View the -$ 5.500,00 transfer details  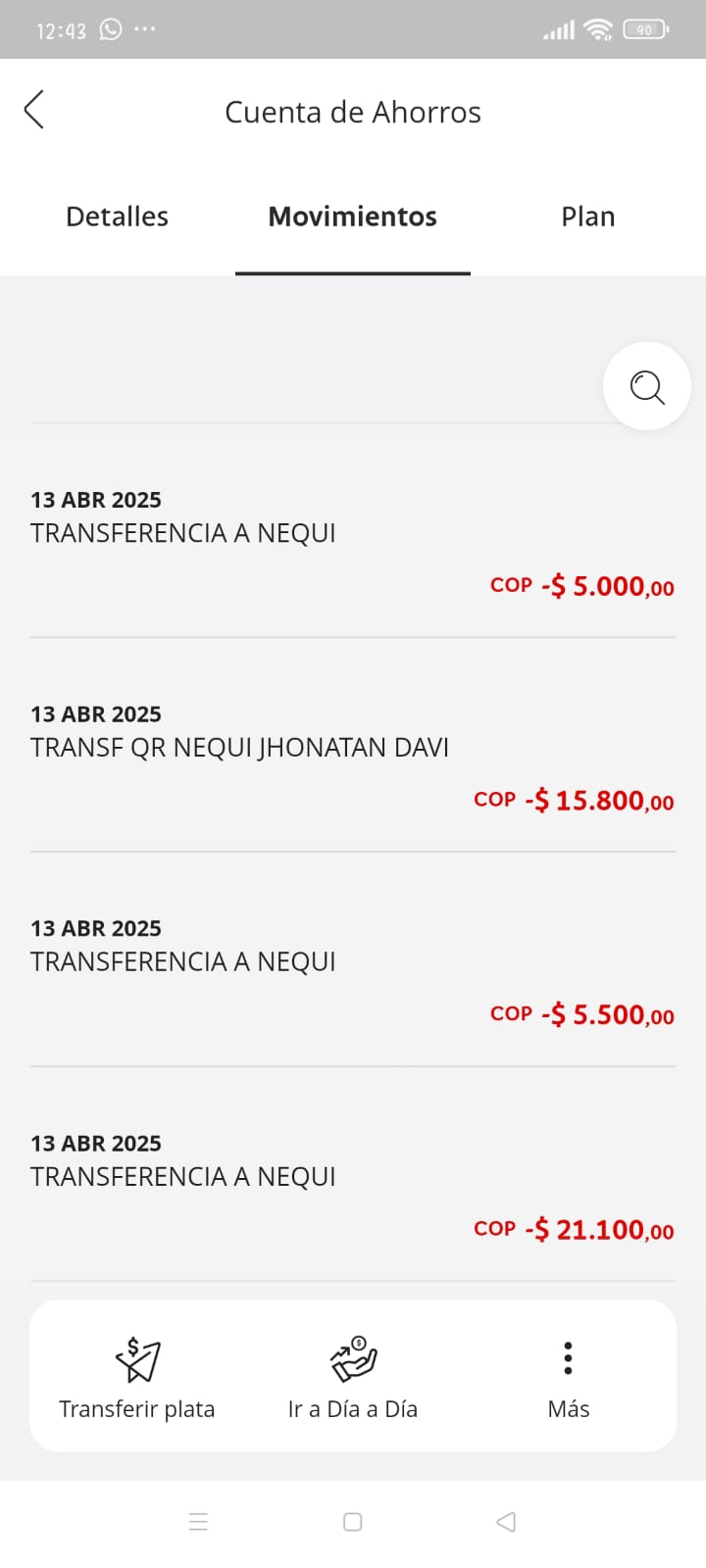[x=353, y=970]
